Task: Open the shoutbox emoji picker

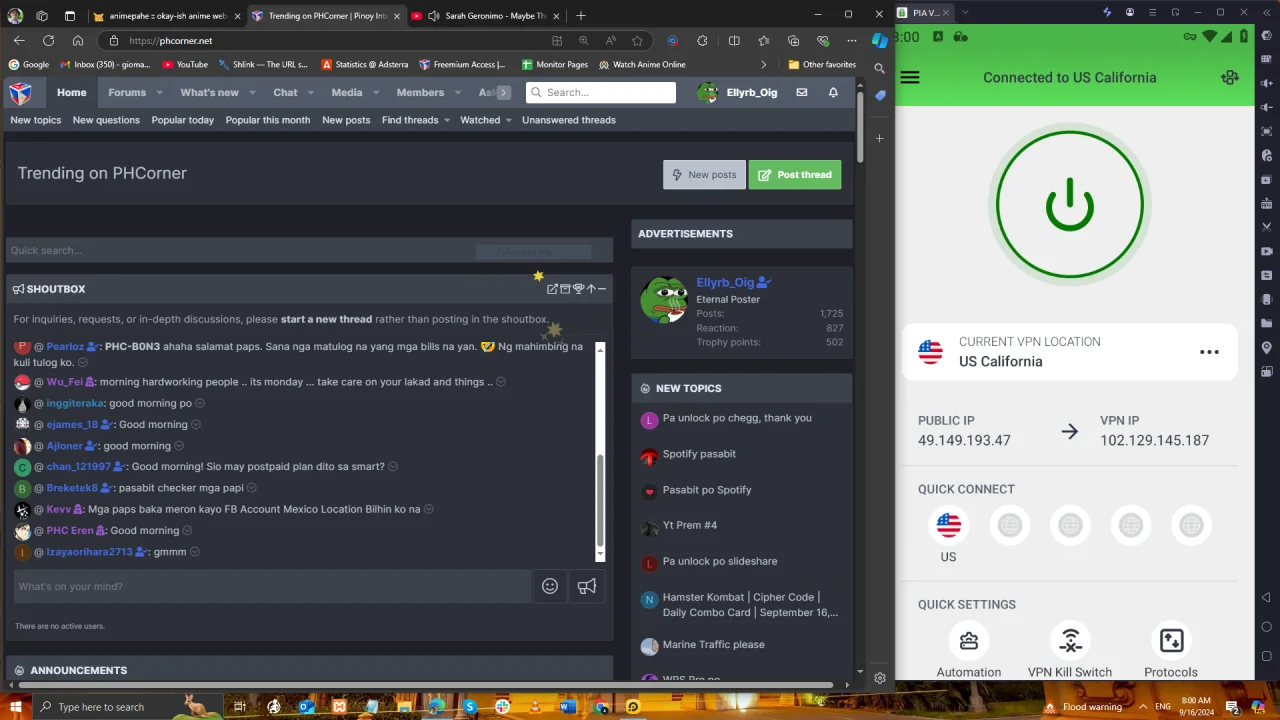Action: point(550,586)
